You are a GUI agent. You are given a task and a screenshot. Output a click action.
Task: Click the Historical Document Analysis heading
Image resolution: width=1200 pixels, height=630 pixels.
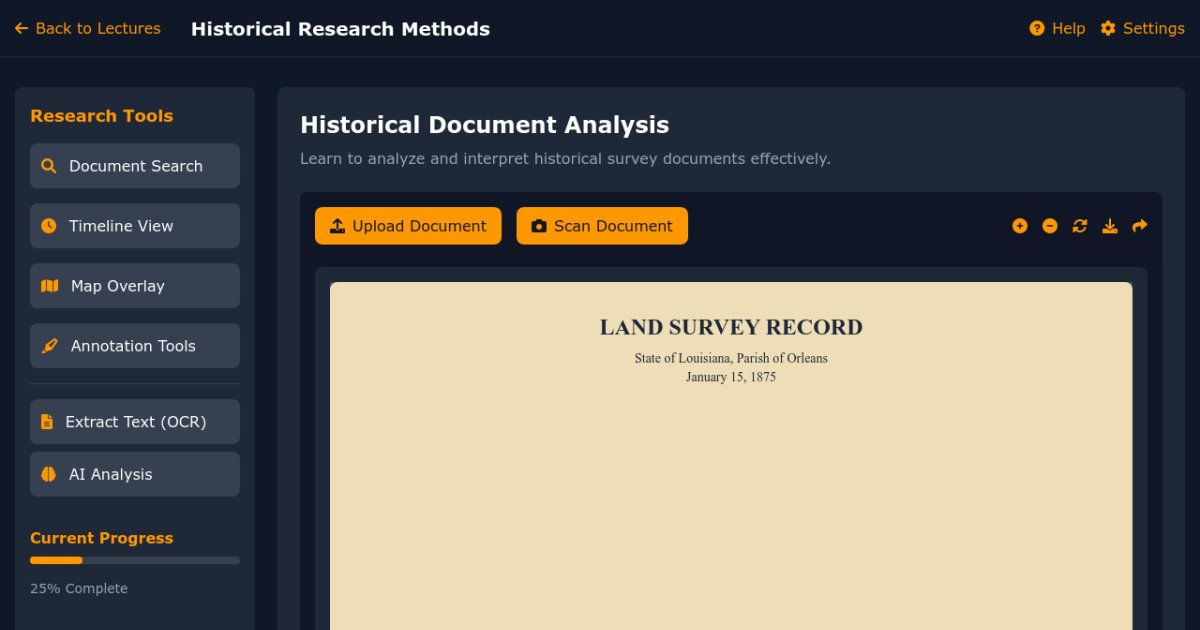click(x=484, y=125)
